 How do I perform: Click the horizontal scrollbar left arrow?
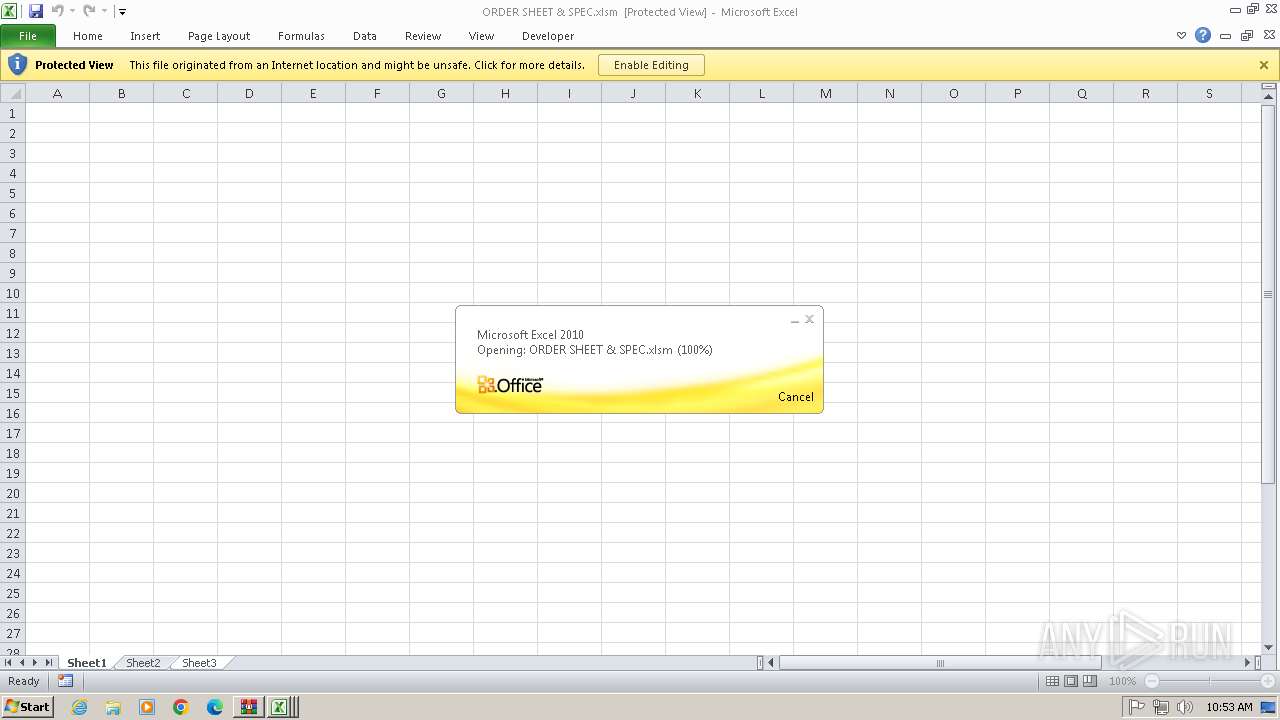pyautogui.click(x=771, y=663)
